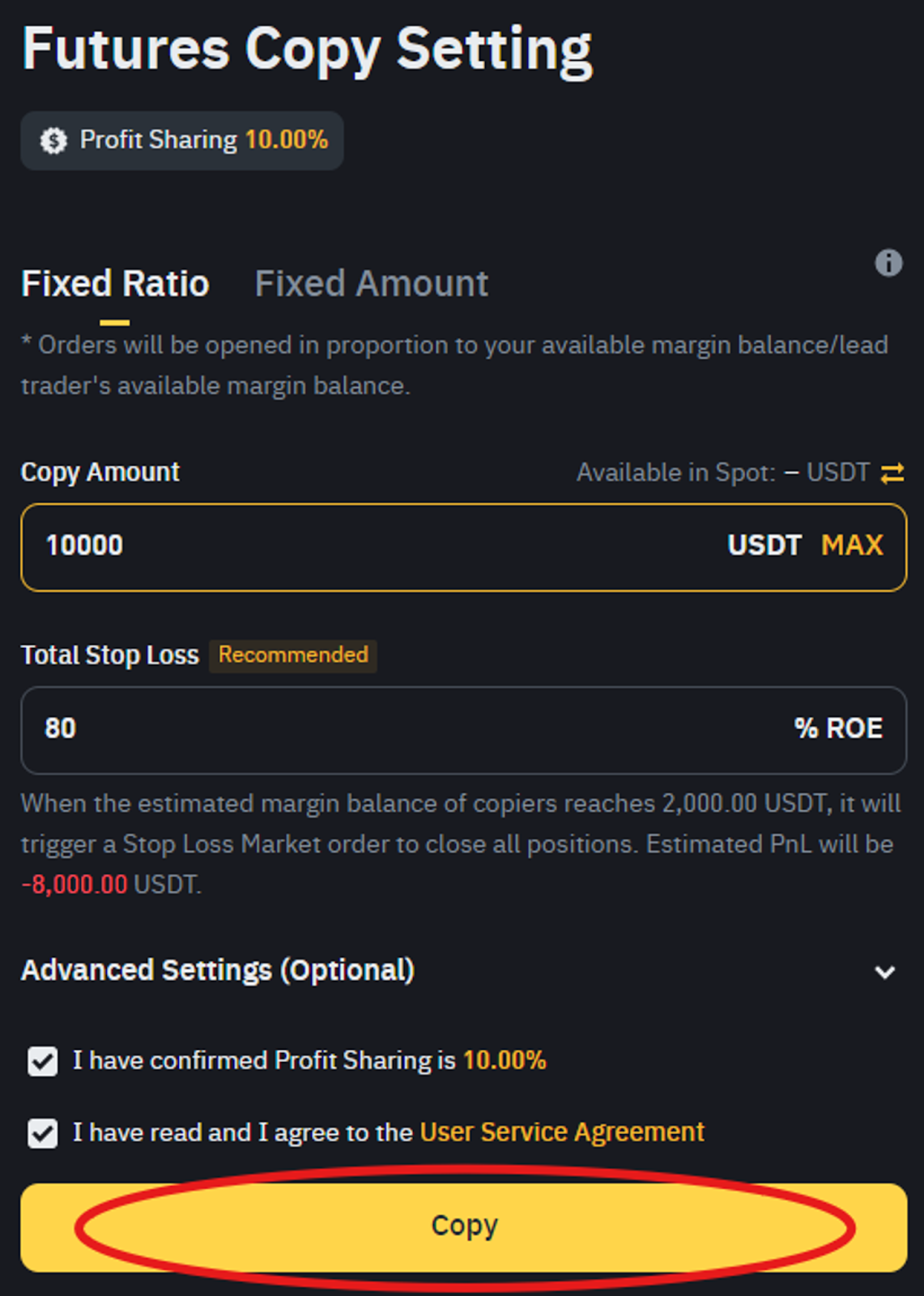924x1296 pixels.
Task: Switch to the Fixed Amount tab
Action: 371,284
